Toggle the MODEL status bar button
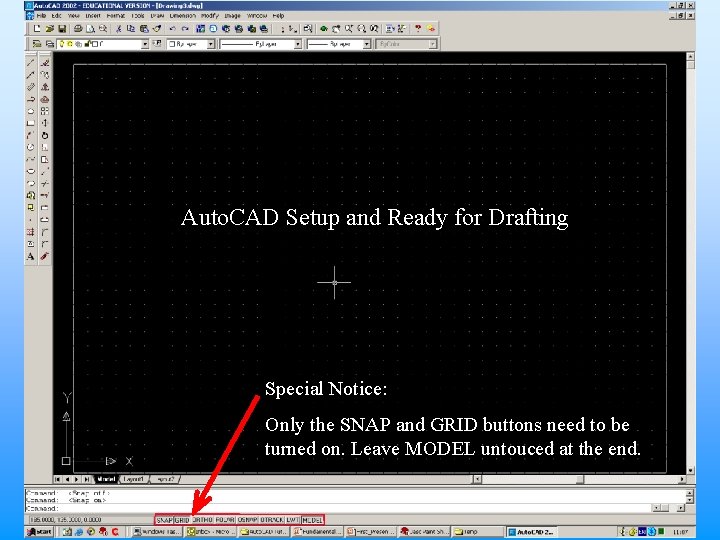This screenshot has height=540, width=720. (312, 520)
